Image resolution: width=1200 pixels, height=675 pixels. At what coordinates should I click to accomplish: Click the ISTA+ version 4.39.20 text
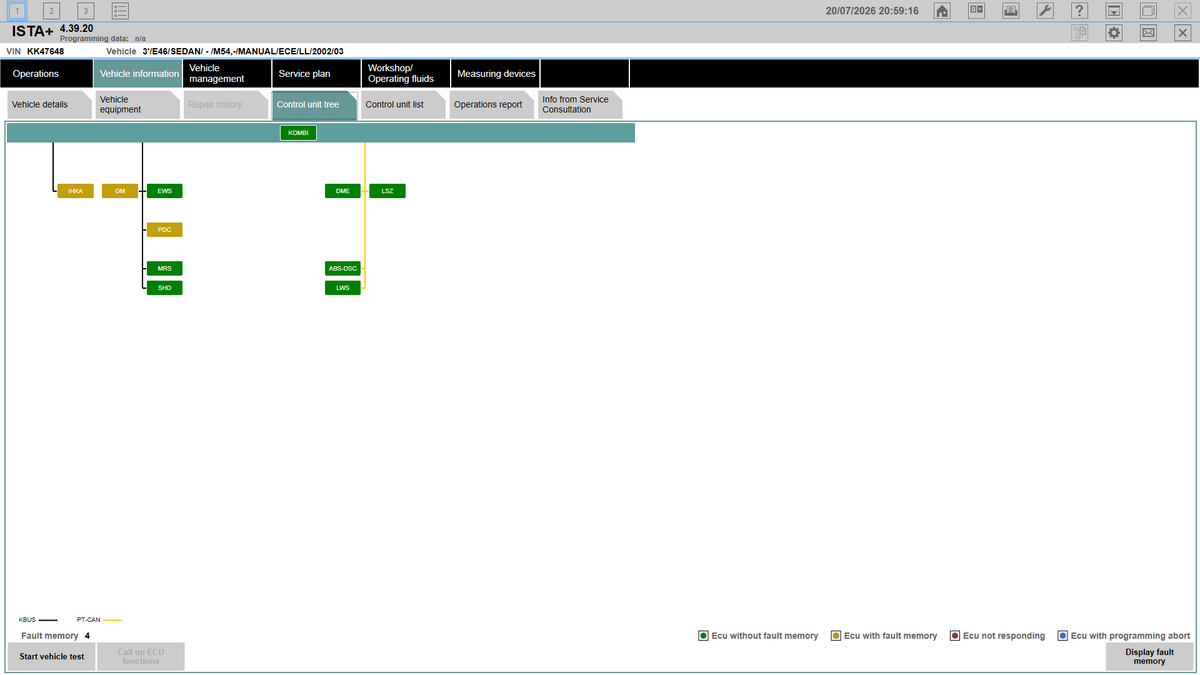click(77, 28)
